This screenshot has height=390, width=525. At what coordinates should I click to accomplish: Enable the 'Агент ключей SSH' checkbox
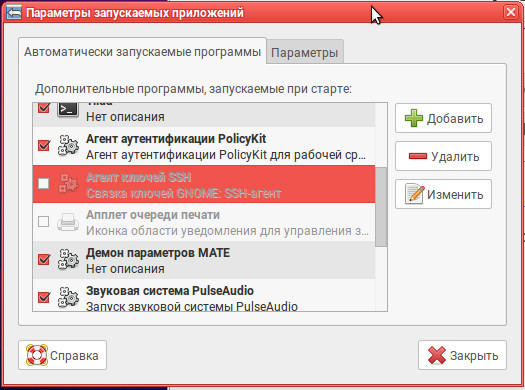coord(44,183)
